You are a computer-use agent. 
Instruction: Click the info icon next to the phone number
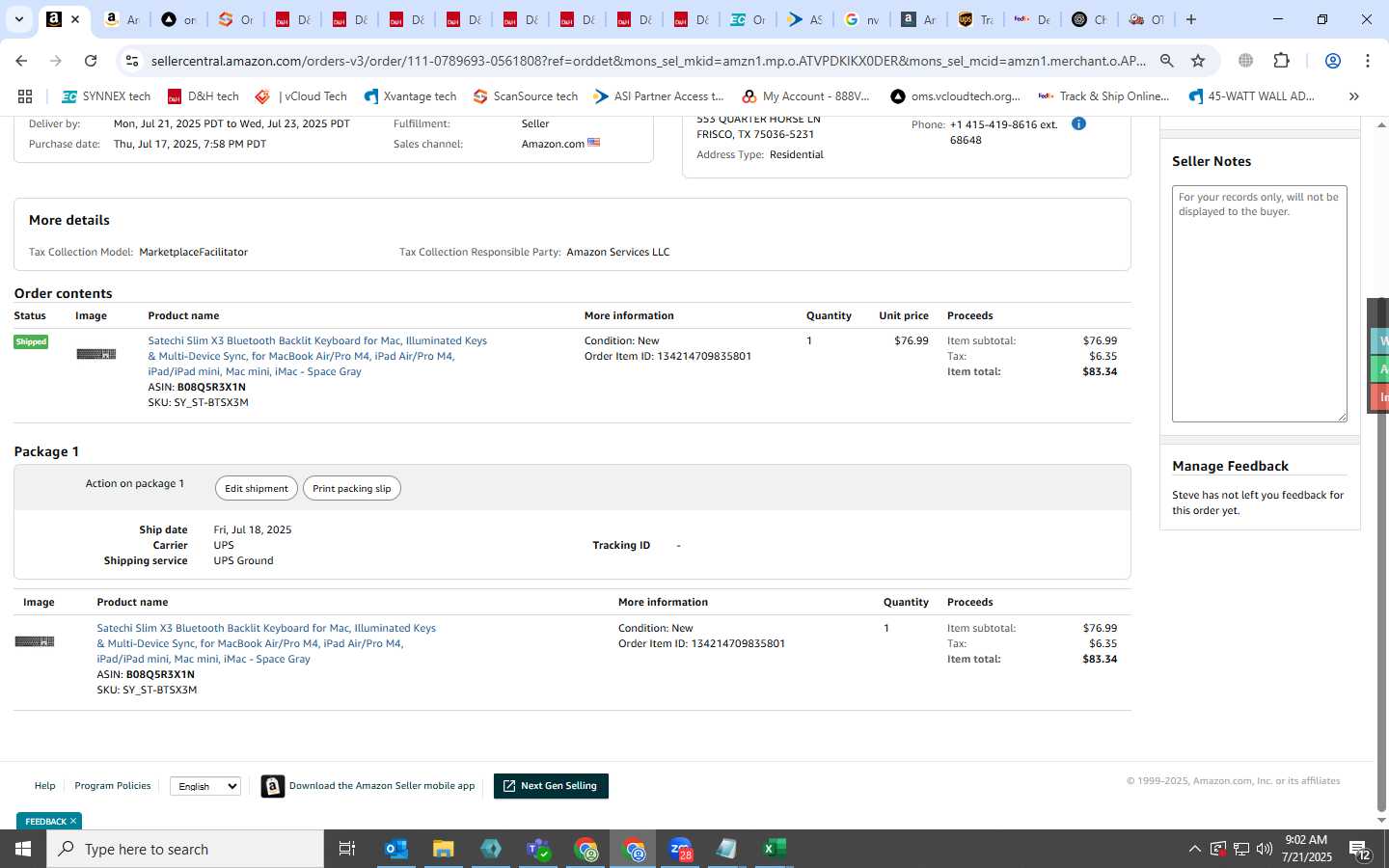click(1078, 123)
